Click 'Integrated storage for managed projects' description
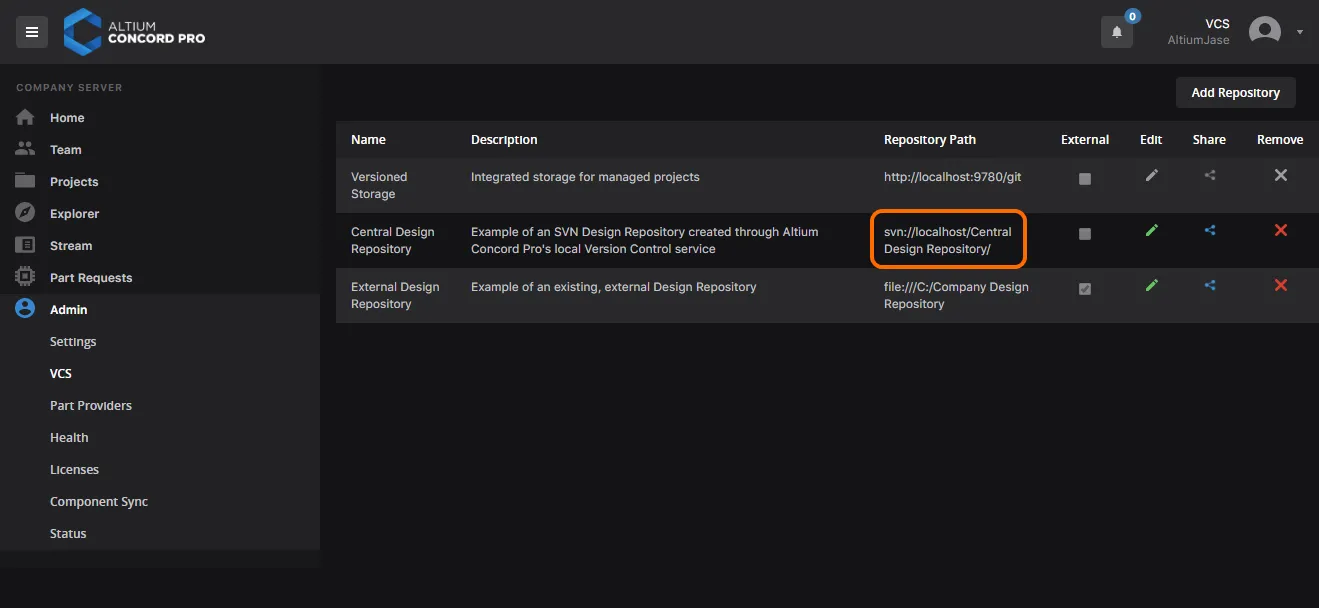Screen dimensions: 1319x608 [x=585, y=177]
